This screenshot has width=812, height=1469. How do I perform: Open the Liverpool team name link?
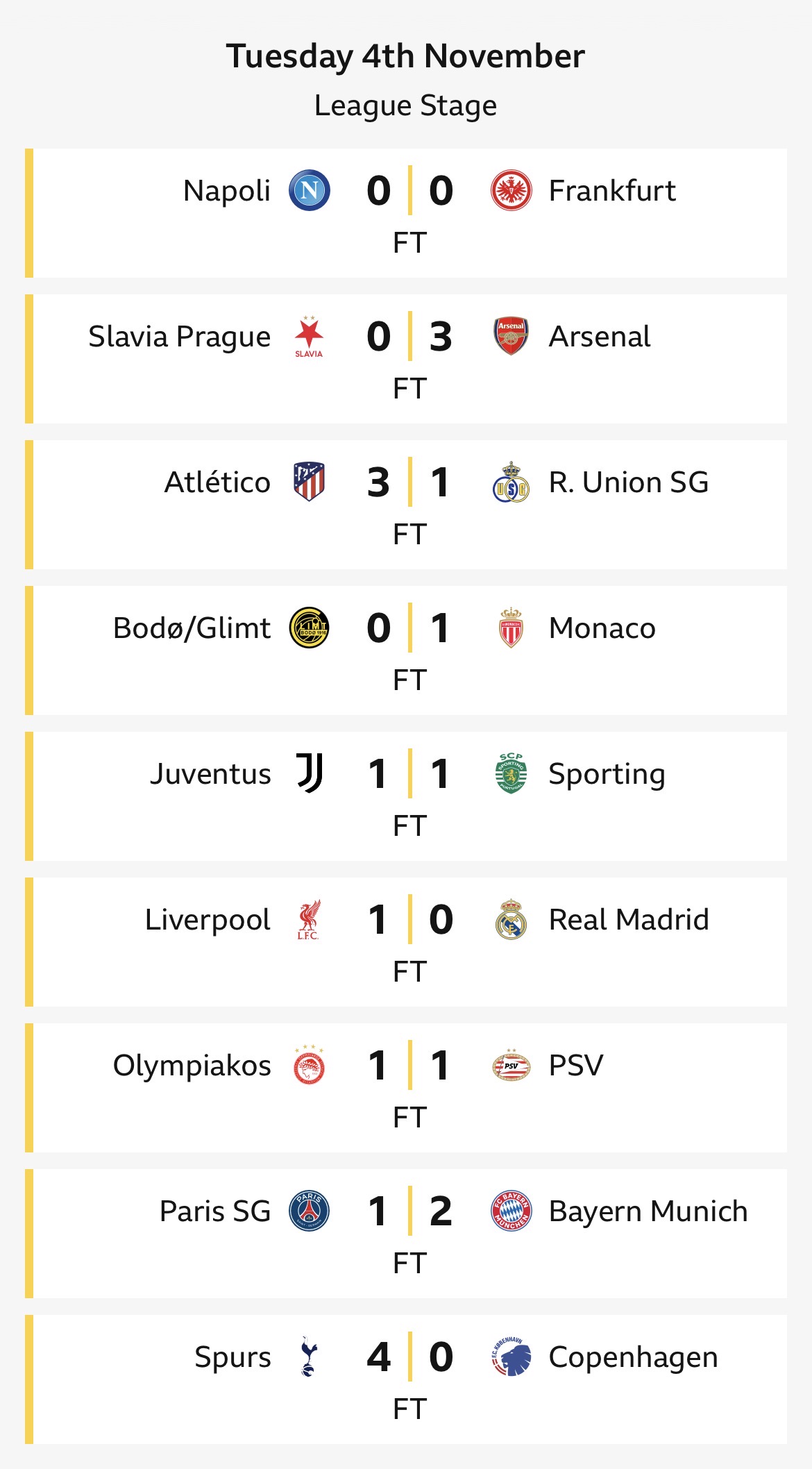pos(208,919)
